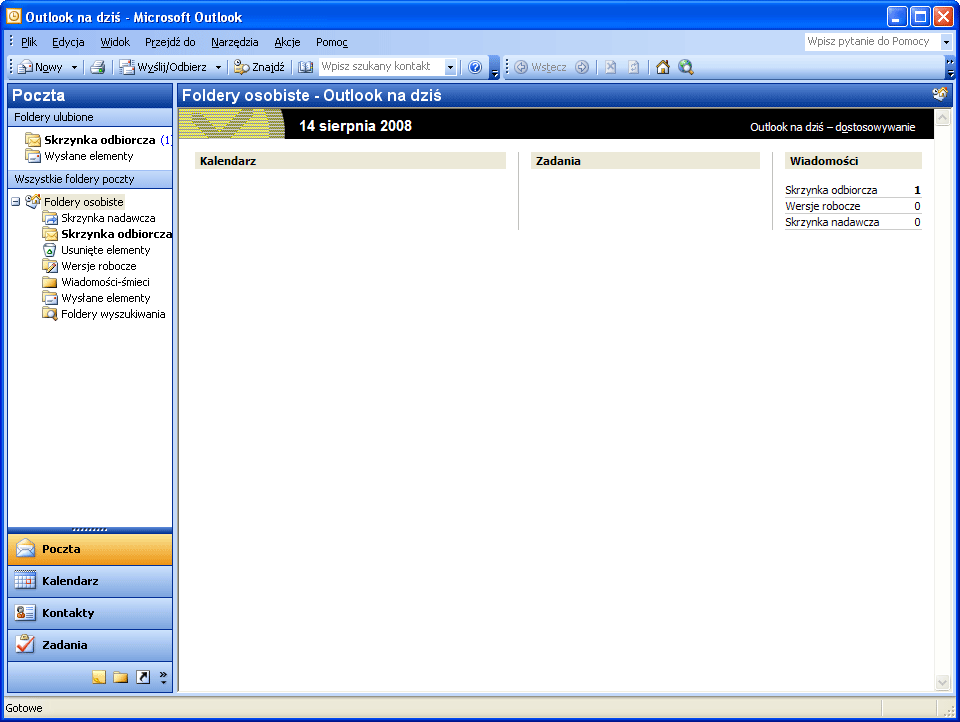Open the Pomoc menu
The height and width of the screenshot is (722, 960).
coord(331,42)
